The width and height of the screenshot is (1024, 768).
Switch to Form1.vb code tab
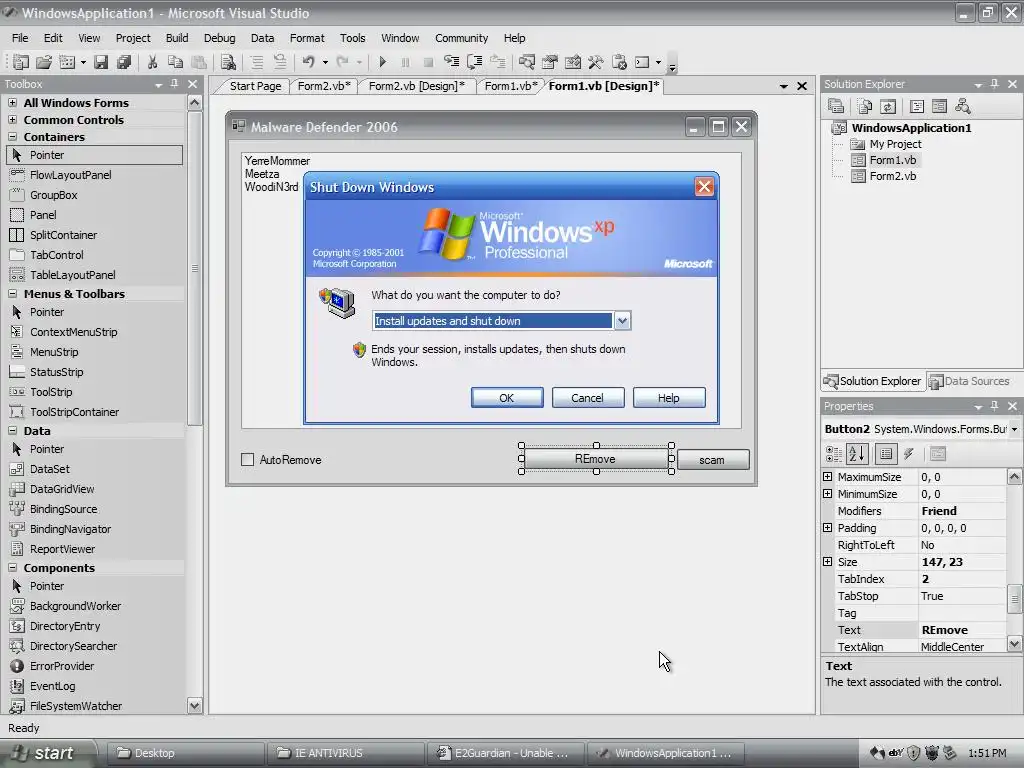click(511, 86)
